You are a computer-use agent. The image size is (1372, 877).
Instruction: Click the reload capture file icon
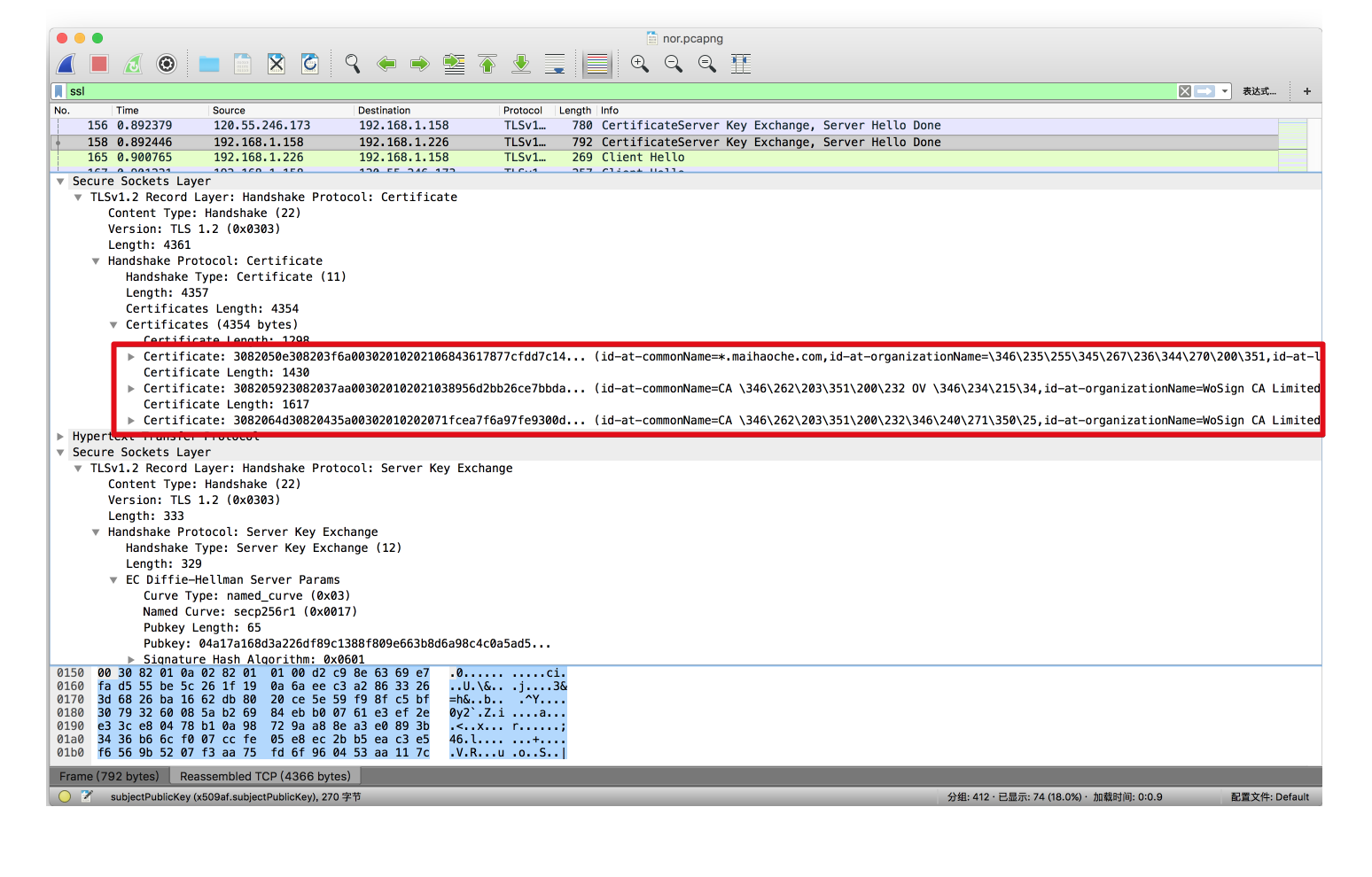click(x=310, y=64)
